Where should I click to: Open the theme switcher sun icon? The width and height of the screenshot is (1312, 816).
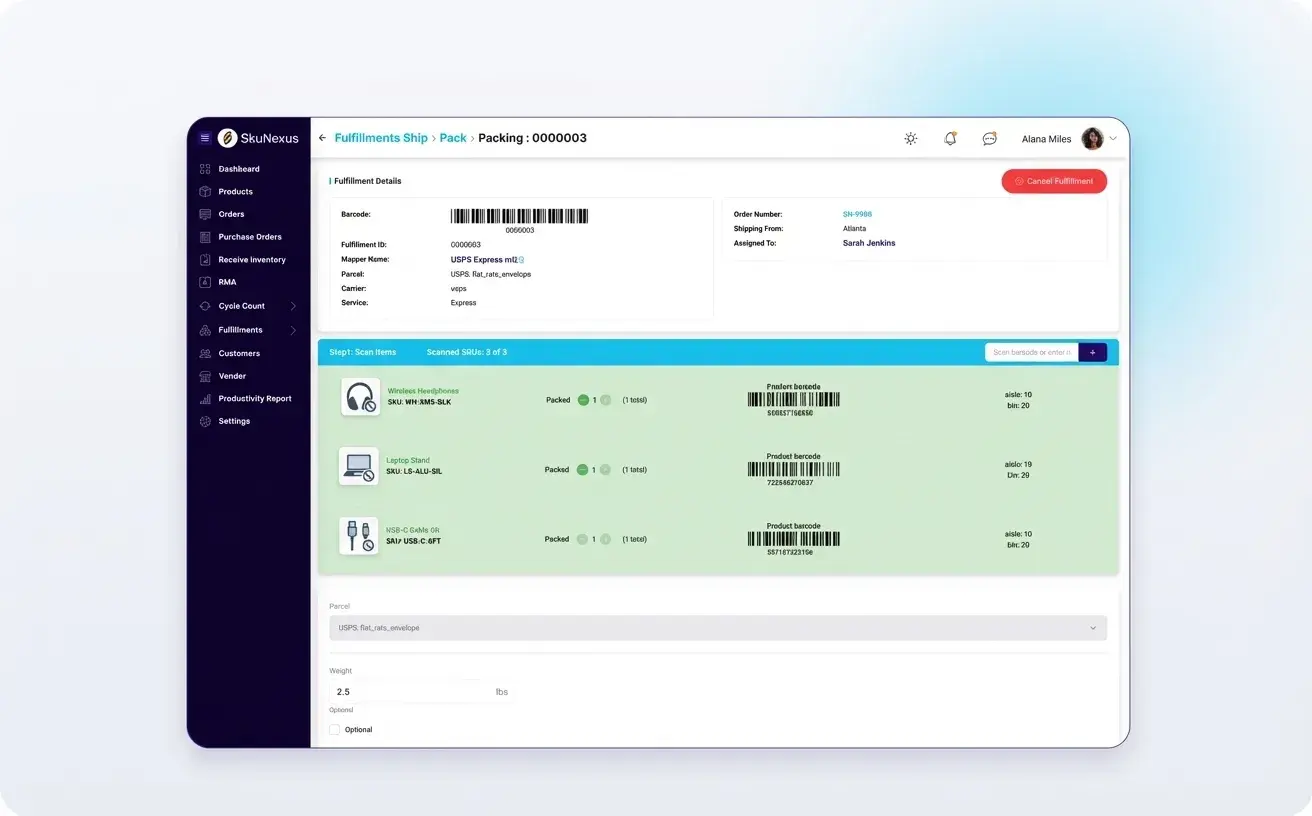pyautogui.click(x=910, y=139)
